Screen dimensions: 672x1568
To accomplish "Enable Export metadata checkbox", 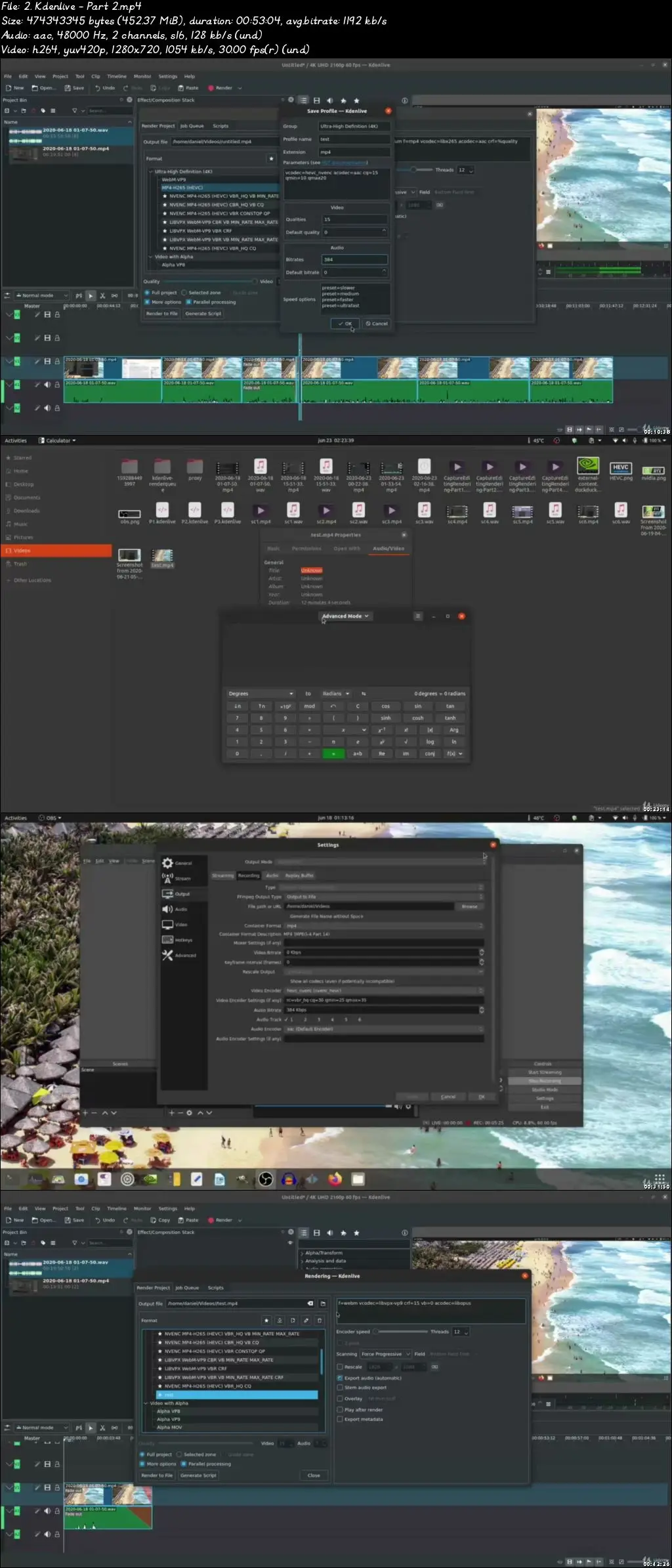I will [340, 1419].
